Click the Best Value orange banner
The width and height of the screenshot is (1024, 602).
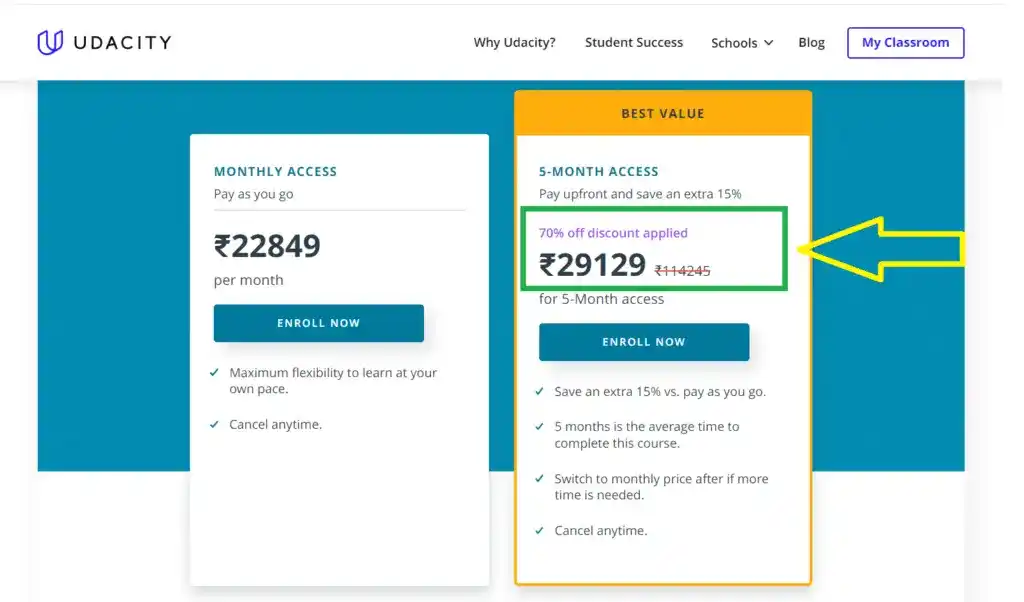(662, 114)
